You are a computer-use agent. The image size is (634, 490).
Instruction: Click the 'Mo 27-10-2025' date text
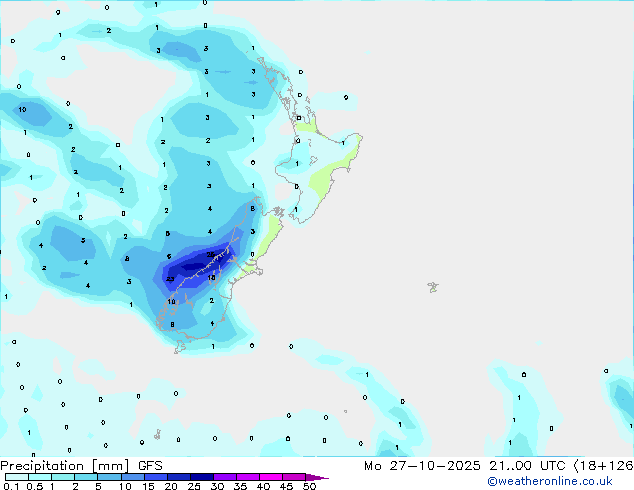[x=422, y=466]
